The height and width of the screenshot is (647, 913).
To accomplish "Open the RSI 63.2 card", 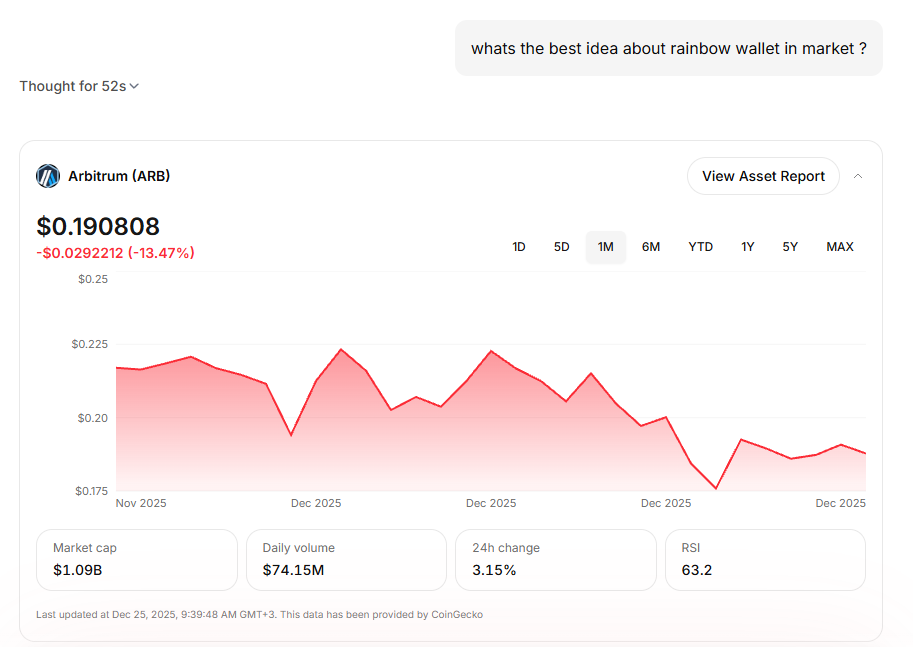I will click(765, 560).
